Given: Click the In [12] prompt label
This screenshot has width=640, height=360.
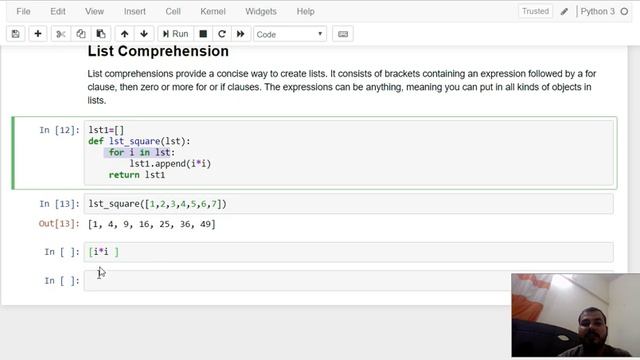Looking at the screenshot, I should [x=59, y=130].
